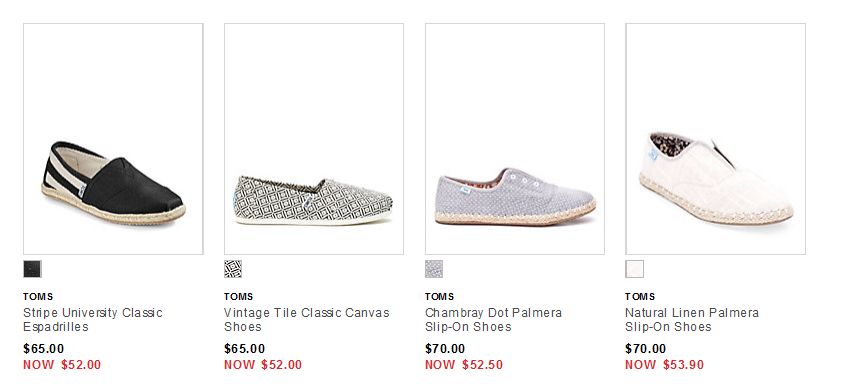
Task: Click the NOW $52.00 price for Stripe University
Action: click(62, 364)
